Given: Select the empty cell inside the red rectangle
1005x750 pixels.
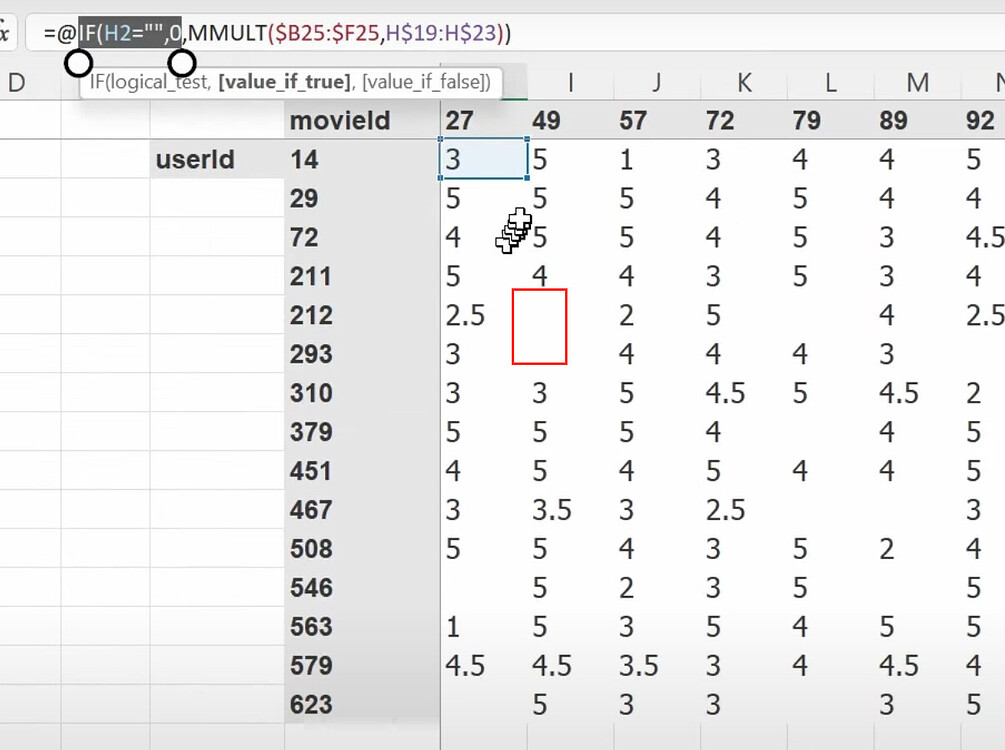Looking at the screenshot, I should point(540,327).
